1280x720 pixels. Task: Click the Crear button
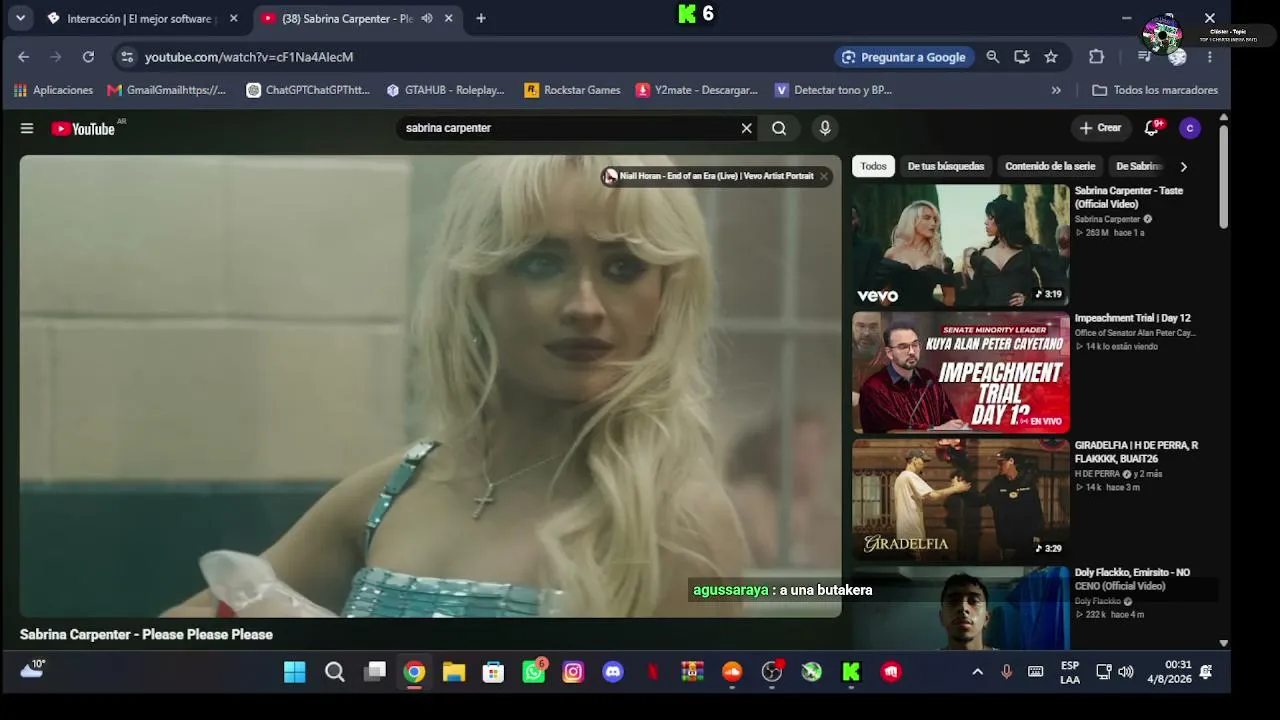click(1100, 128)
